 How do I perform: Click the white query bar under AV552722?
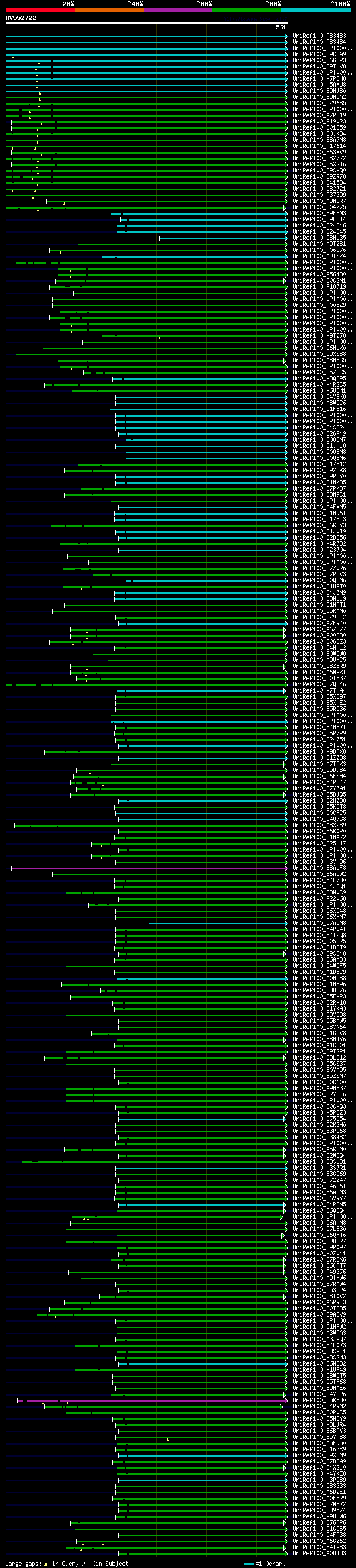pyautogui.click(x=147, y=22)
